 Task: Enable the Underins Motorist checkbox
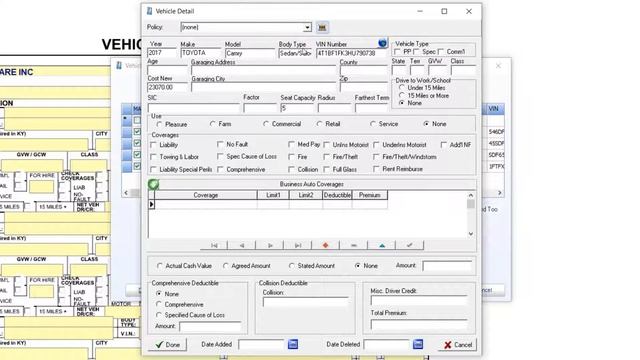[x=376, y=145]
